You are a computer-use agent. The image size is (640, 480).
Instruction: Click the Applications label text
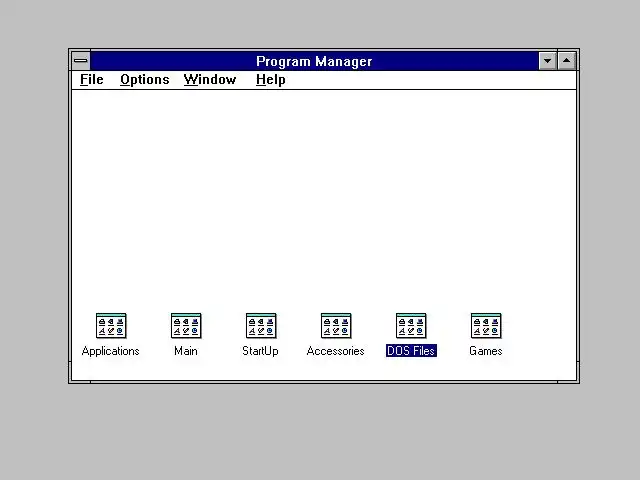(111, 351)
